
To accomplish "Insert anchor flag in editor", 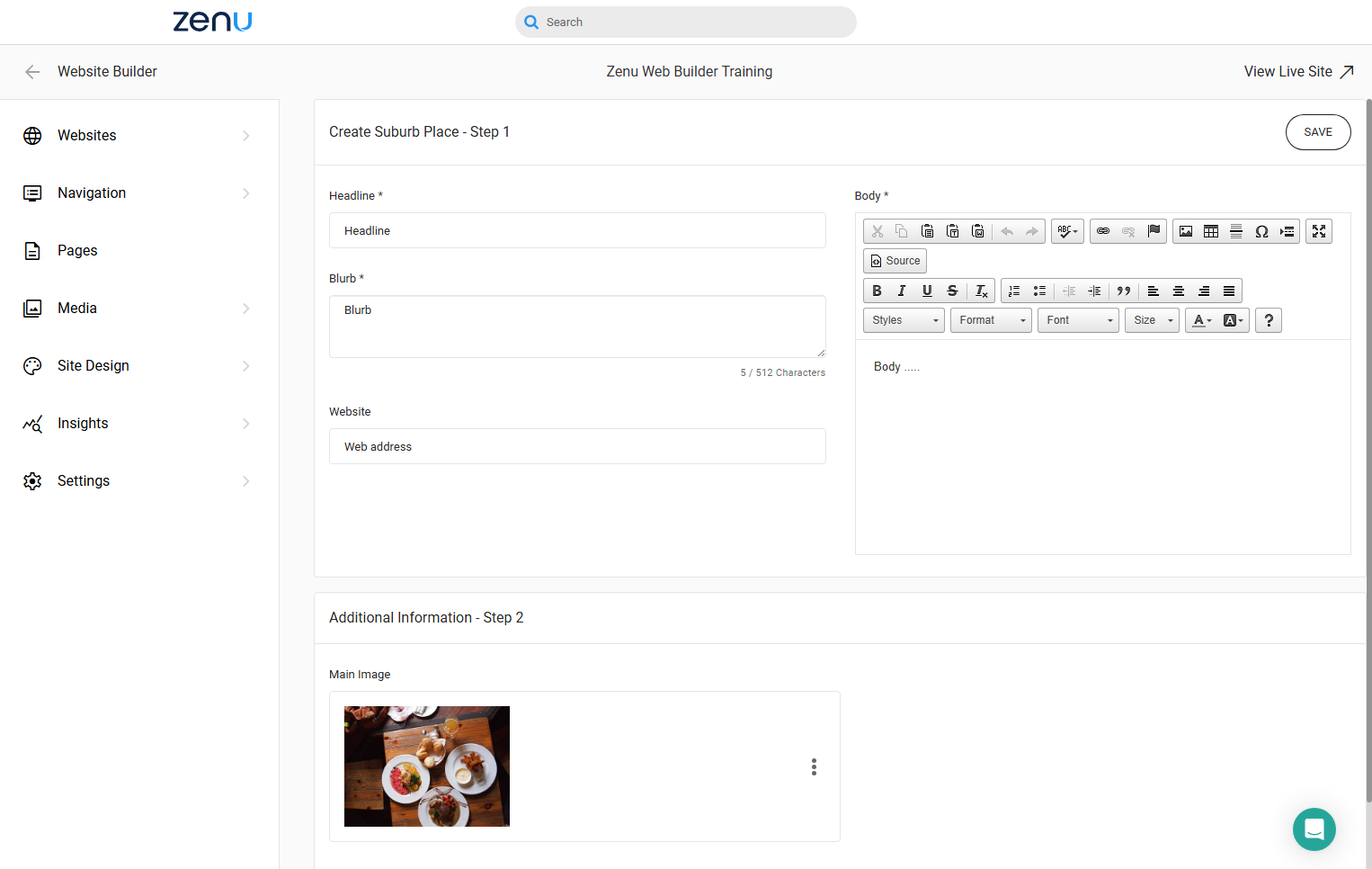I will click(1154, 231).
